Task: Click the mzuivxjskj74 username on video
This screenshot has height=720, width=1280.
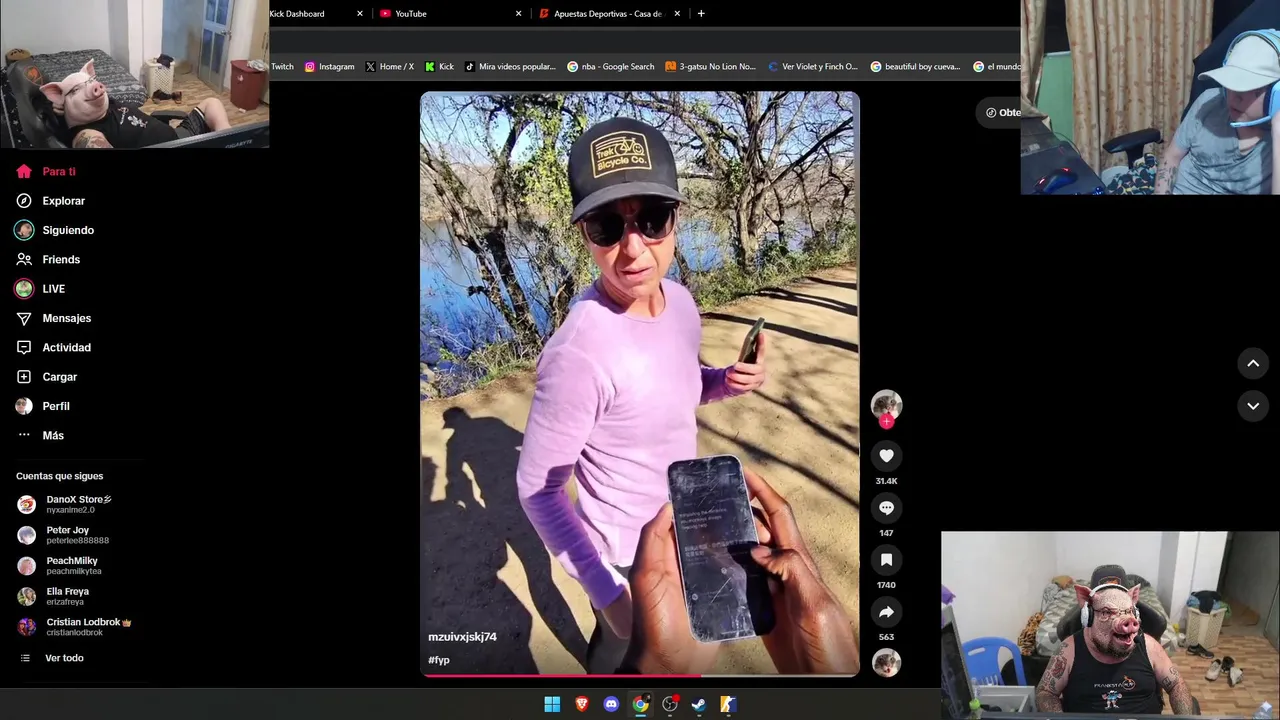Action: click(x=462, y=637)
